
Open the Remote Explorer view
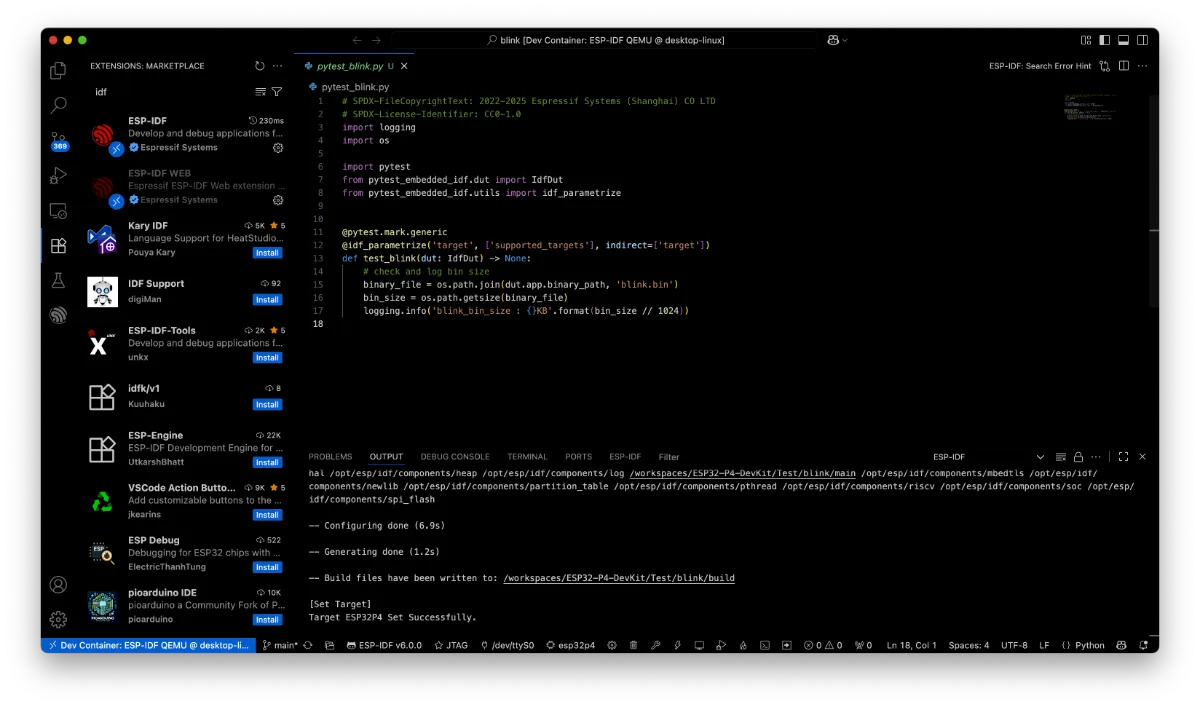click(58, 211)
